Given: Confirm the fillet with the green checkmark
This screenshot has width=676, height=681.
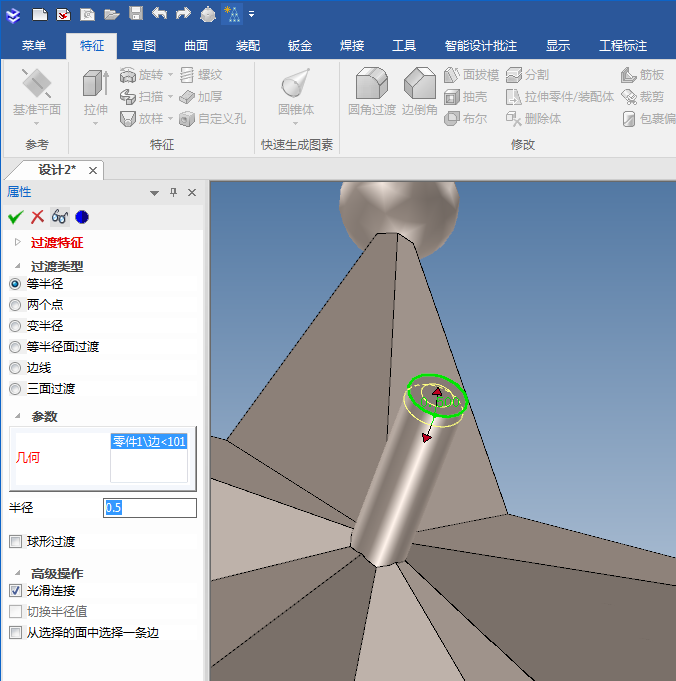Looking at the screenshot, I should click(x=16, y=217).
